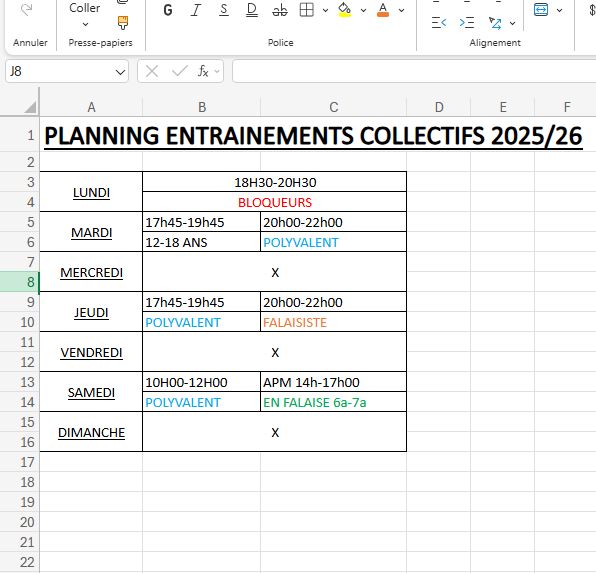Open the Coller paste menu

tap(85, 14)
